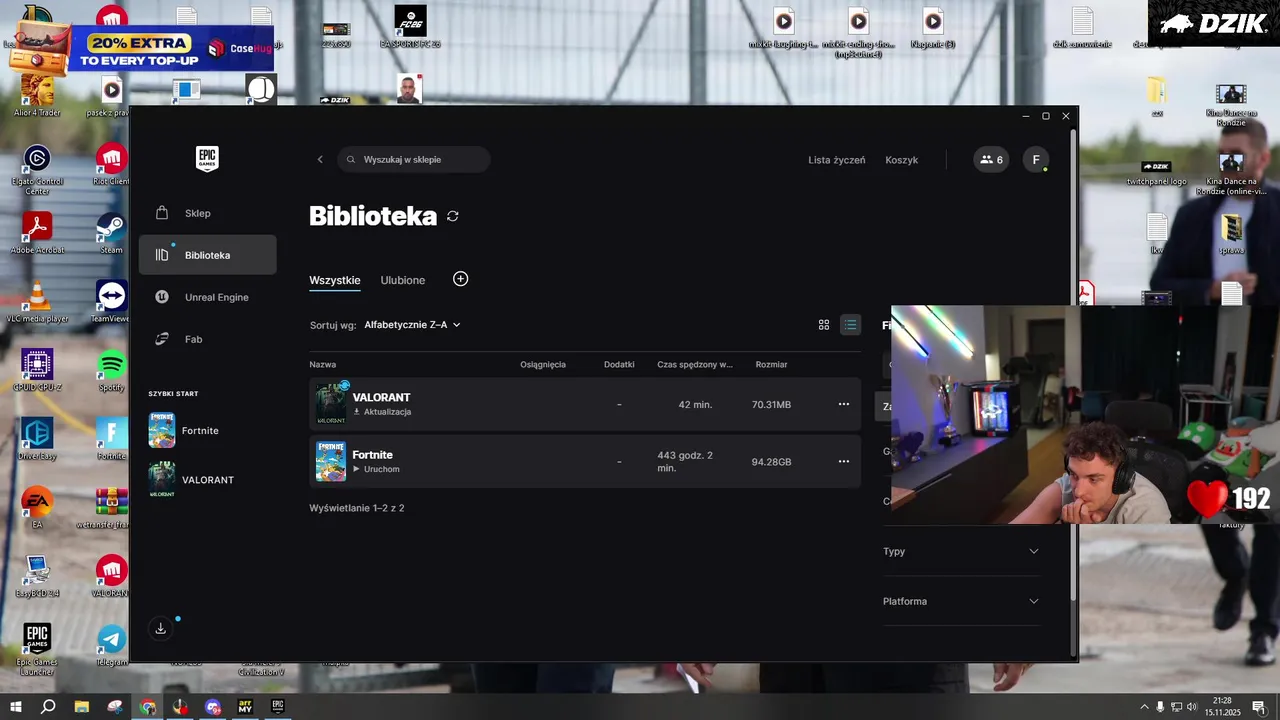Viewport: 1280px width, 720px height.
Task: Click the system volume tray icon
Action: [1191, 707]
